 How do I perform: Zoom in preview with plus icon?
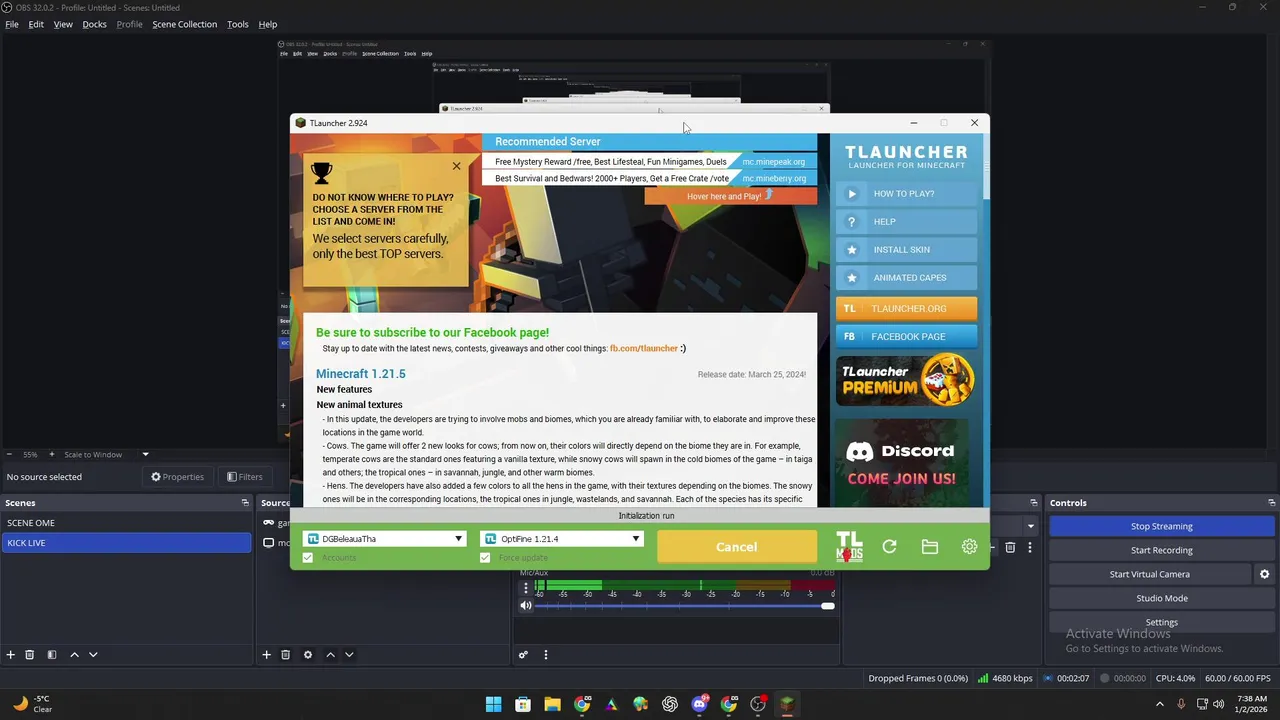(x=52, y=454)
